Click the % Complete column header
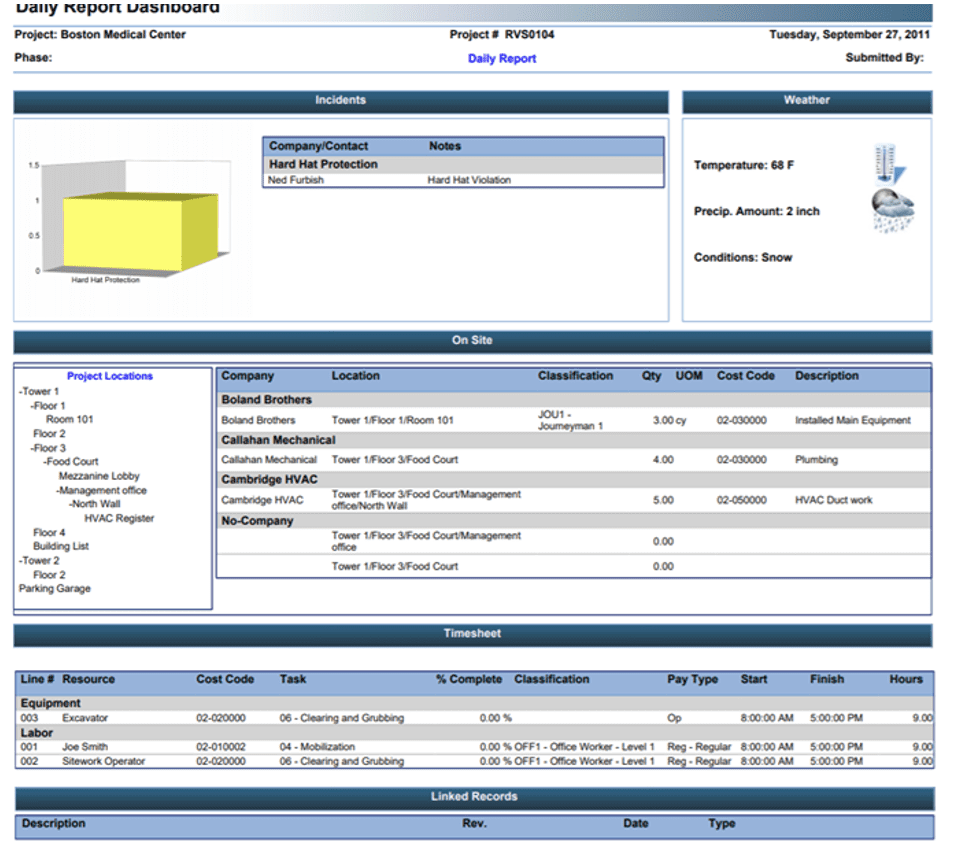Screen dimensions: 964x856 pyautogui.click(x=469, y=680)
